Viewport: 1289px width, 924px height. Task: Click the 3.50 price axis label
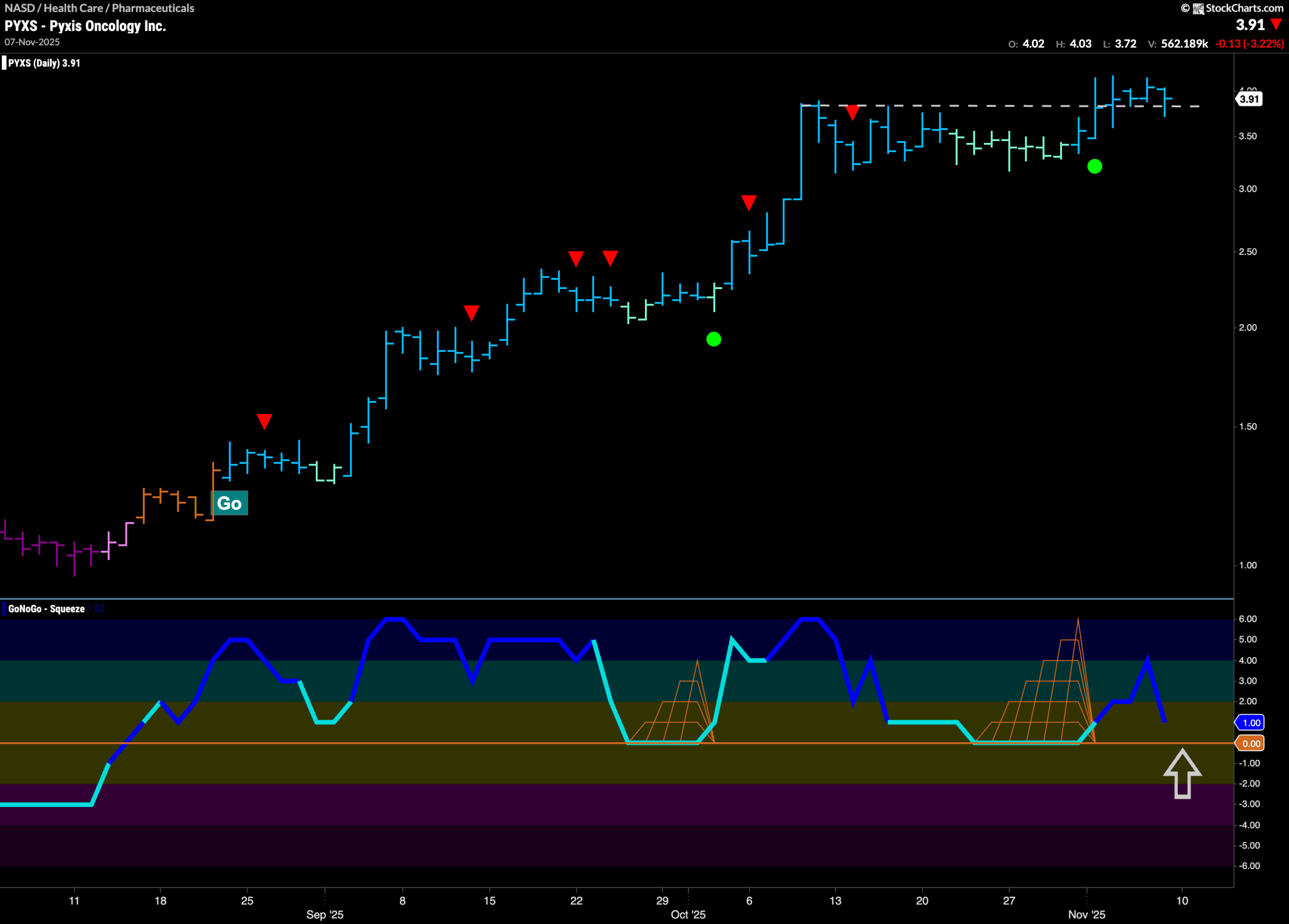[x=1248, y=136]
